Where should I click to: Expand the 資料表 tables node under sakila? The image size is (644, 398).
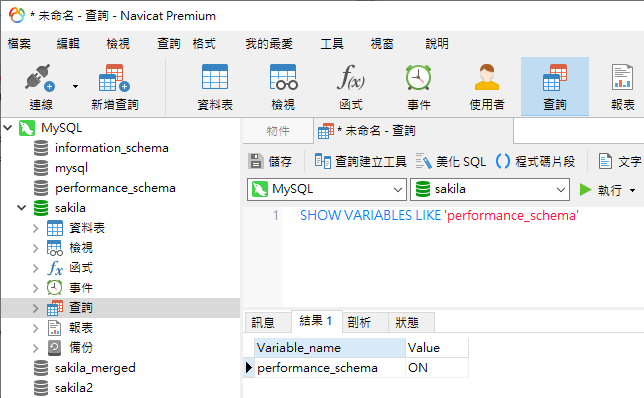36,228
